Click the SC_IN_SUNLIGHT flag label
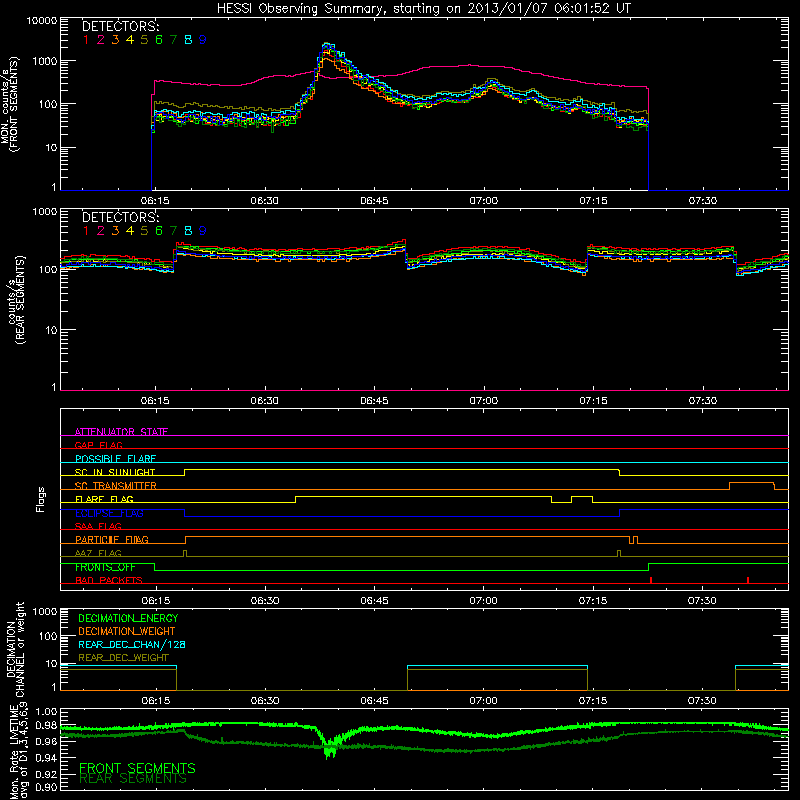800x800 pixels. point(115,472)
